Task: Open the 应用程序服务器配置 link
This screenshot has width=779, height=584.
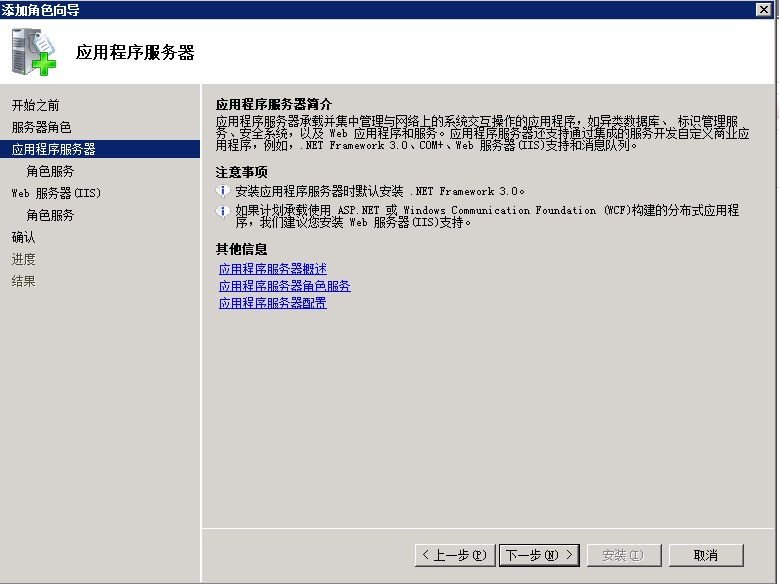Action: (273, 303)
